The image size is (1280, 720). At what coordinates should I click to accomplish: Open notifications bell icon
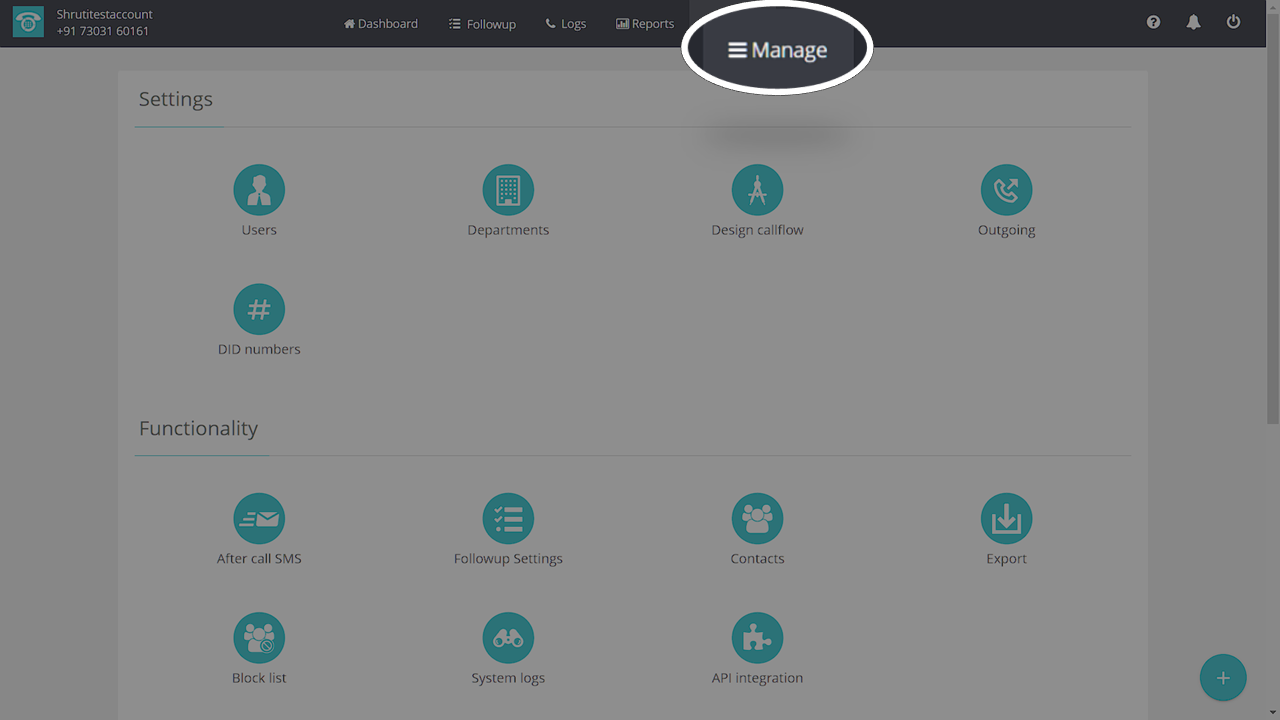(1193, 22)
